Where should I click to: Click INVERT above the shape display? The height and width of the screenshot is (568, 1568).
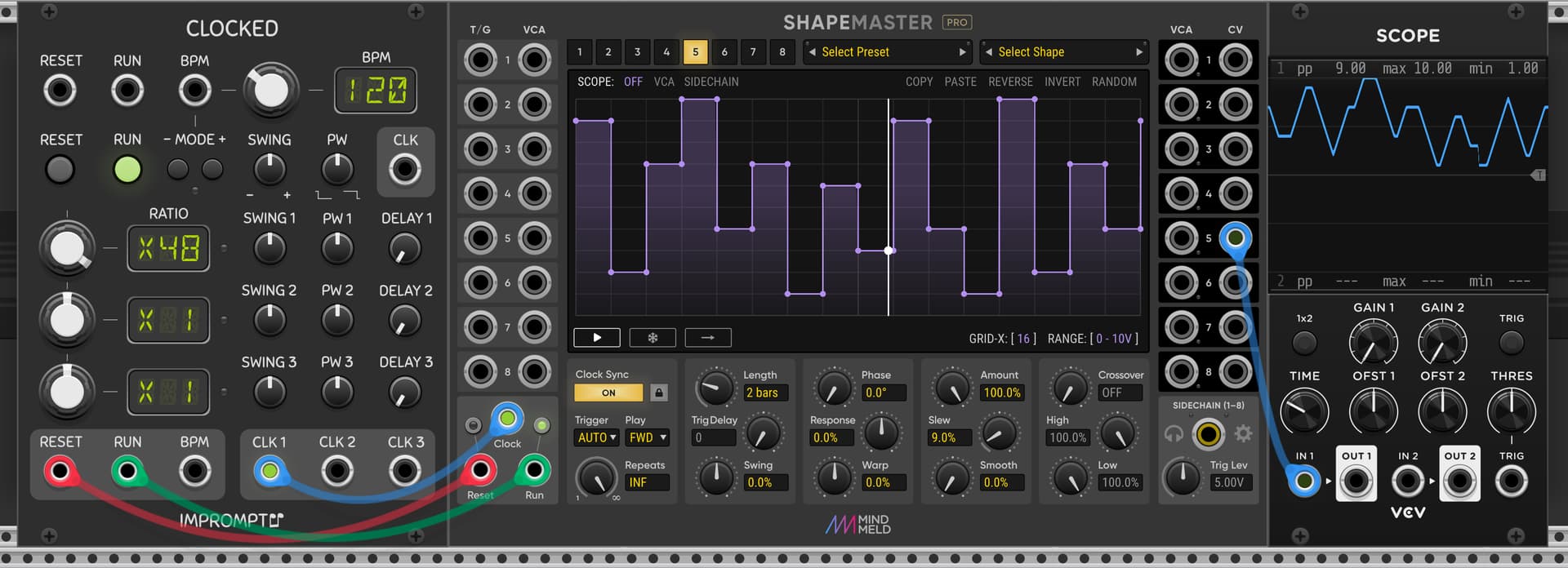click(1062, 82)
